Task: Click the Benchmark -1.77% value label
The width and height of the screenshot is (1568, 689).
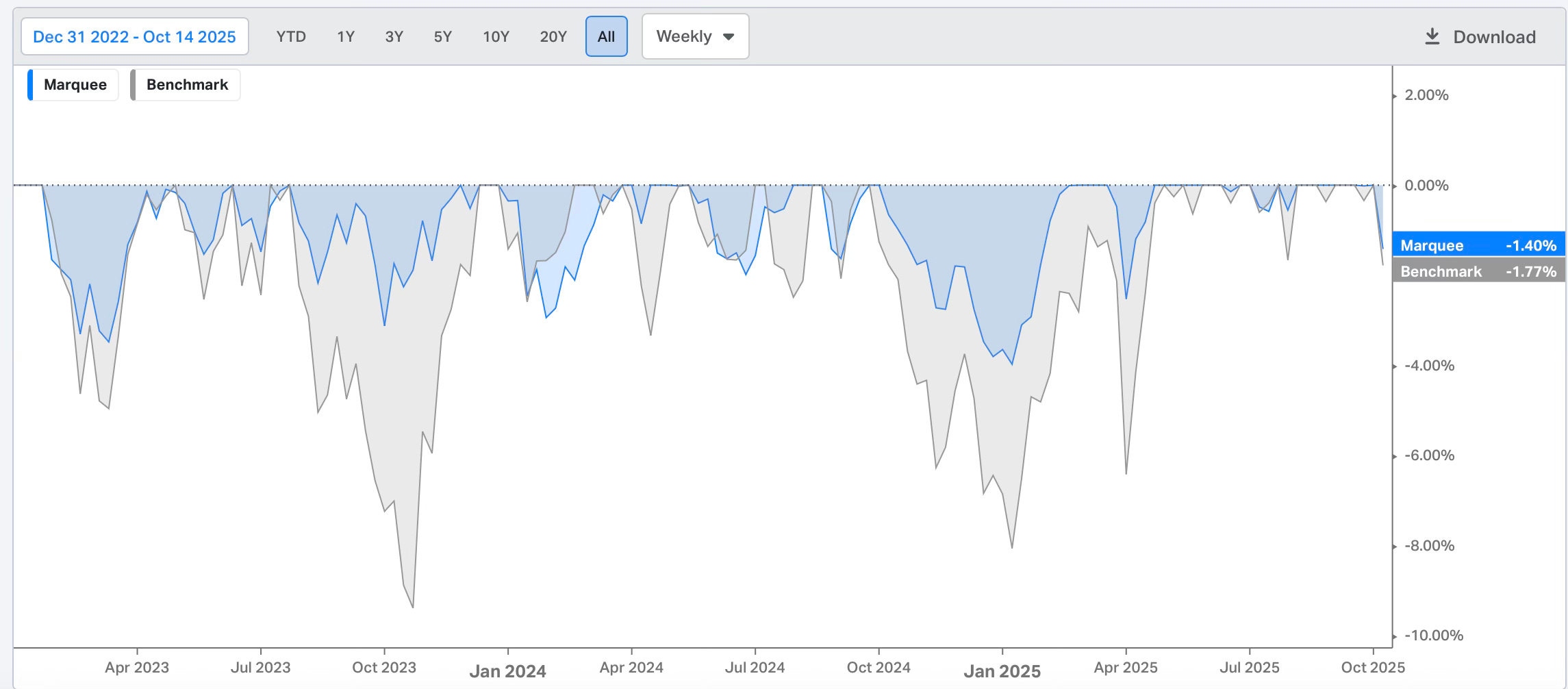Action: pyautogui.click(x=1479, y=271)
